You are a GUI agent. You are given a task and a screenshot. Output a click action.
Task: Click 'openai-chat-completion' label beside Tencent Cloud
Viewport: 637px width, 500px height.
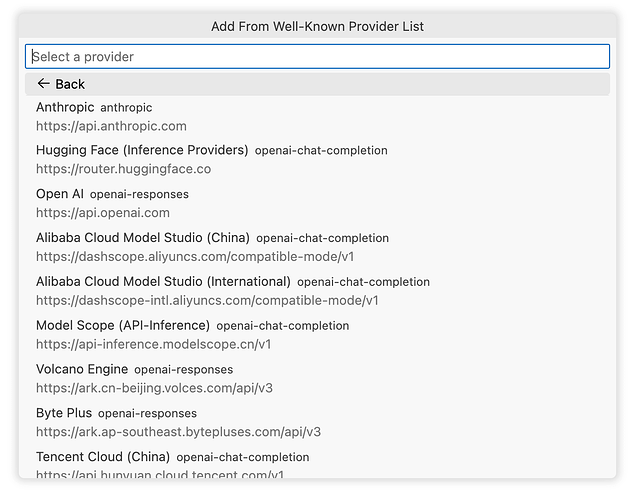[243, 458]
